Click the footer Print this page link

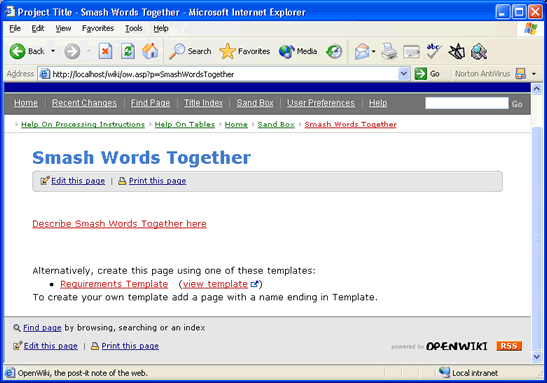tap(130, 346)
